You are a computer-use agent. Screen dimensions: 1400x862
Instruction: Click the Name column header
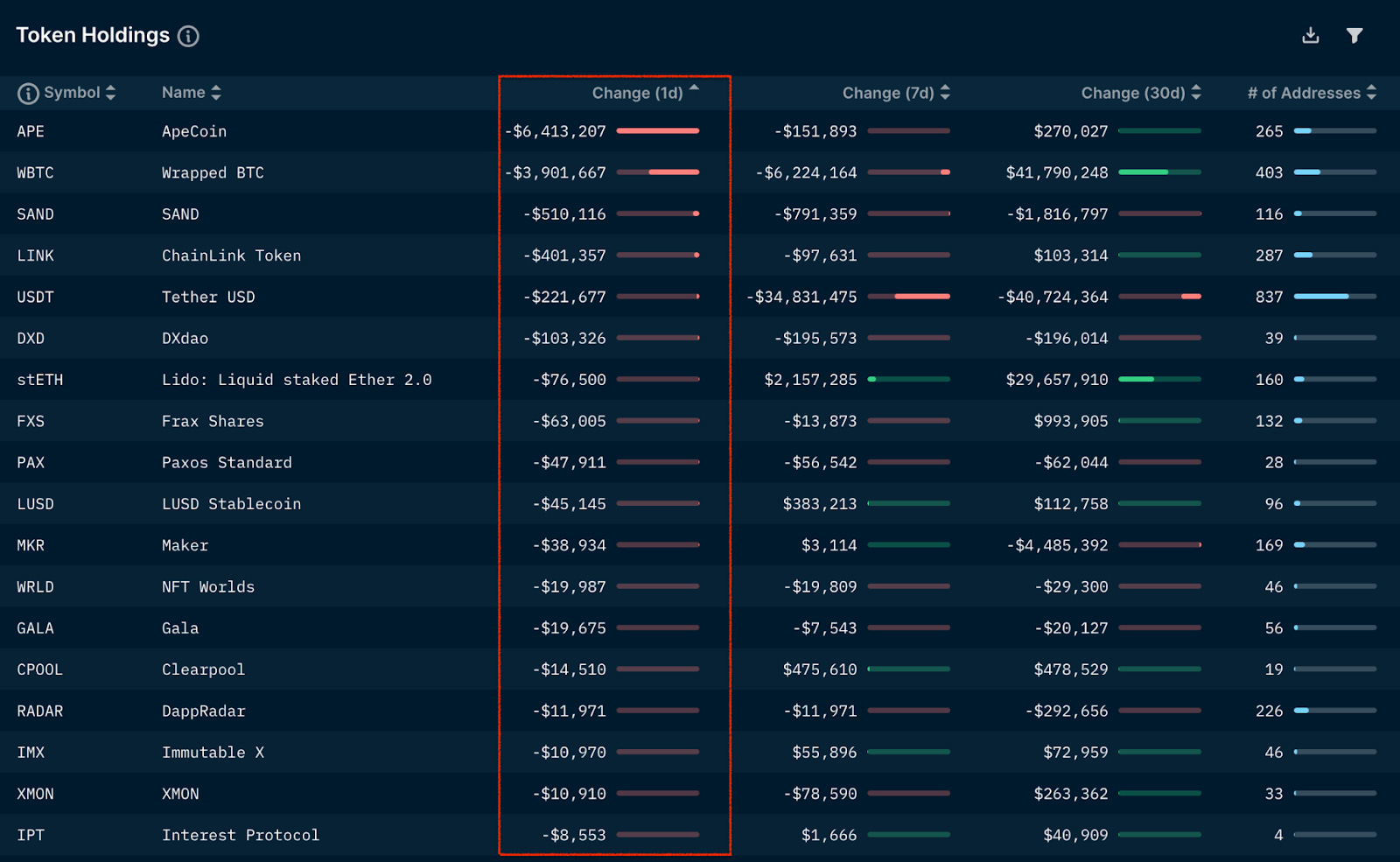tap(183, 93)
